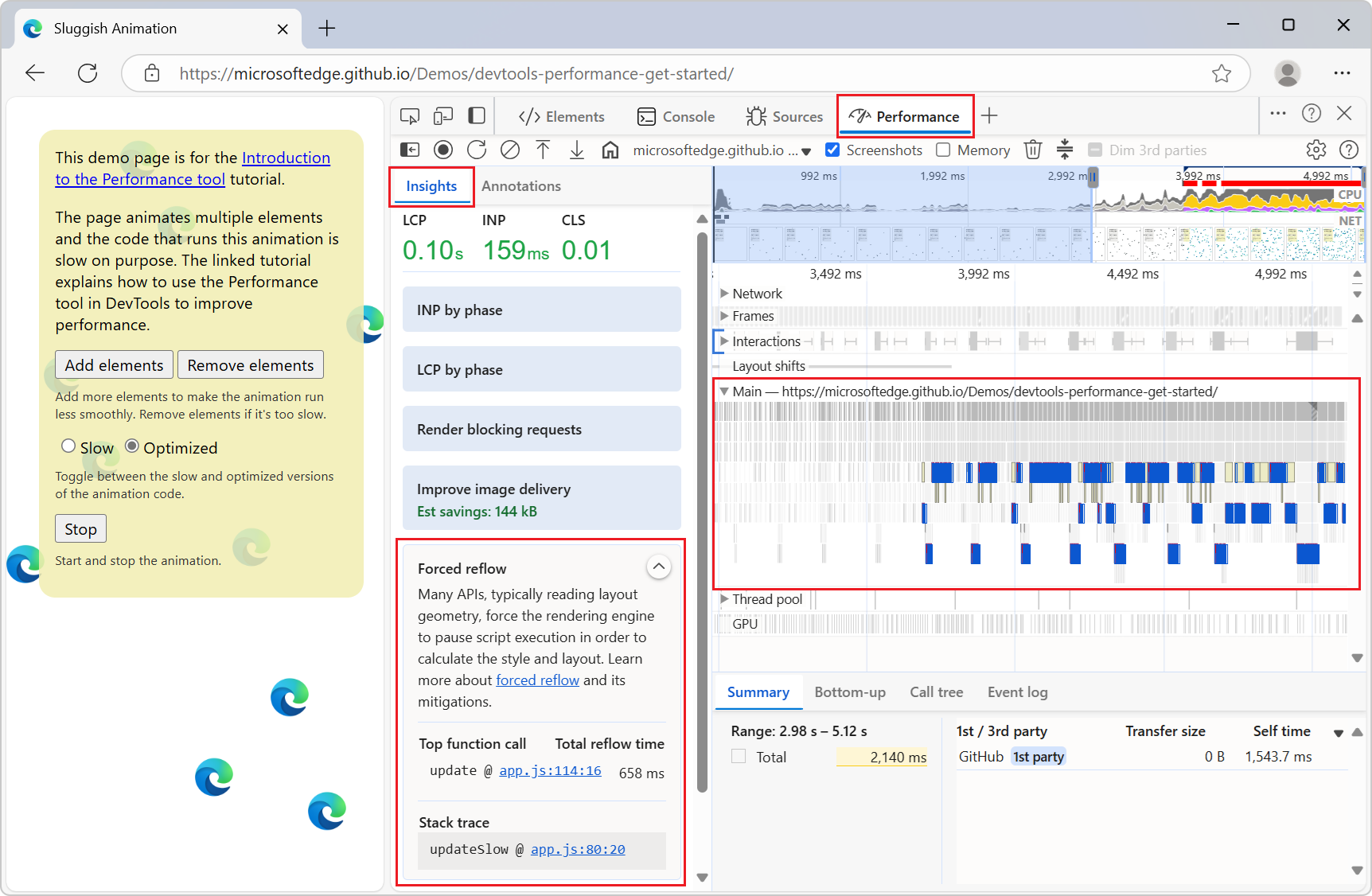Screen dimensions: 1372x896
Task: Select the inspect element cursor tool
Action: point(410,115)
